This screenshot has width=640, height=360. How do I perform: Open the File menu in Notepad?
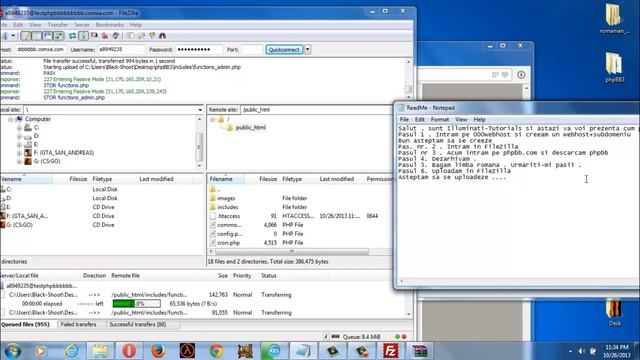(404, 120)
